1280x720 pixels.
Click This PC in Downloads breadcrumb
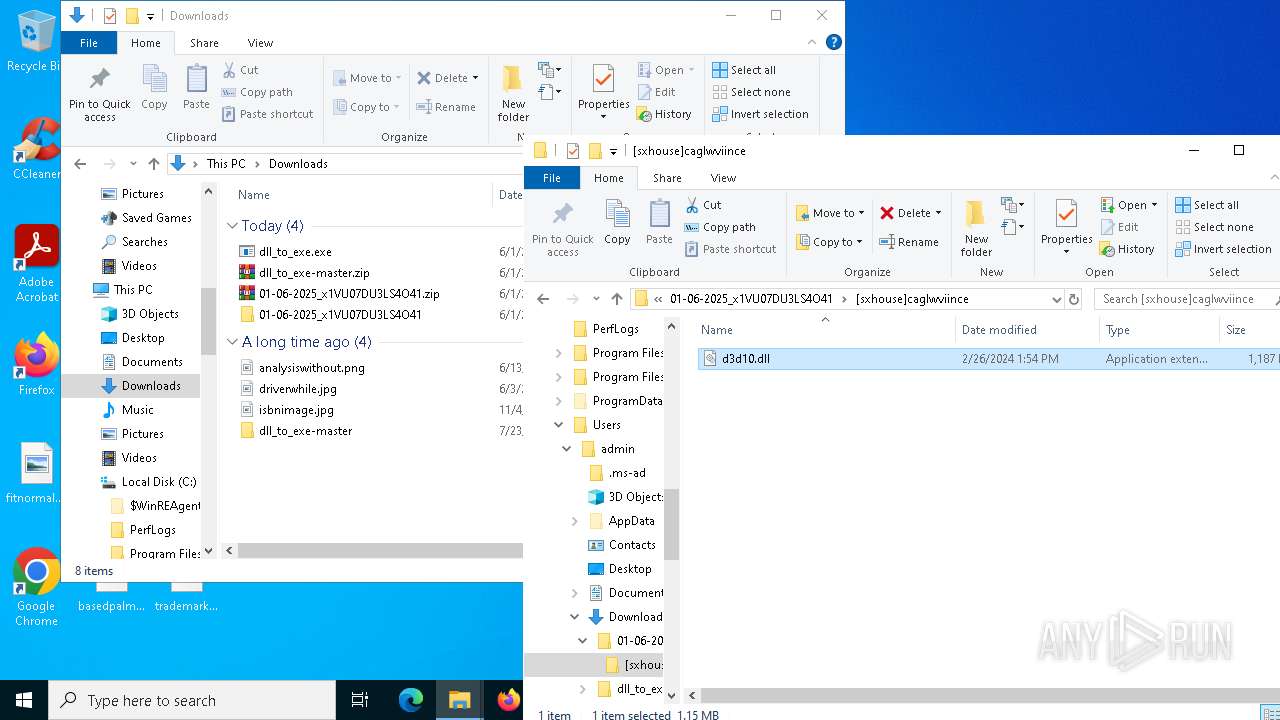click(x=226, y=164)
